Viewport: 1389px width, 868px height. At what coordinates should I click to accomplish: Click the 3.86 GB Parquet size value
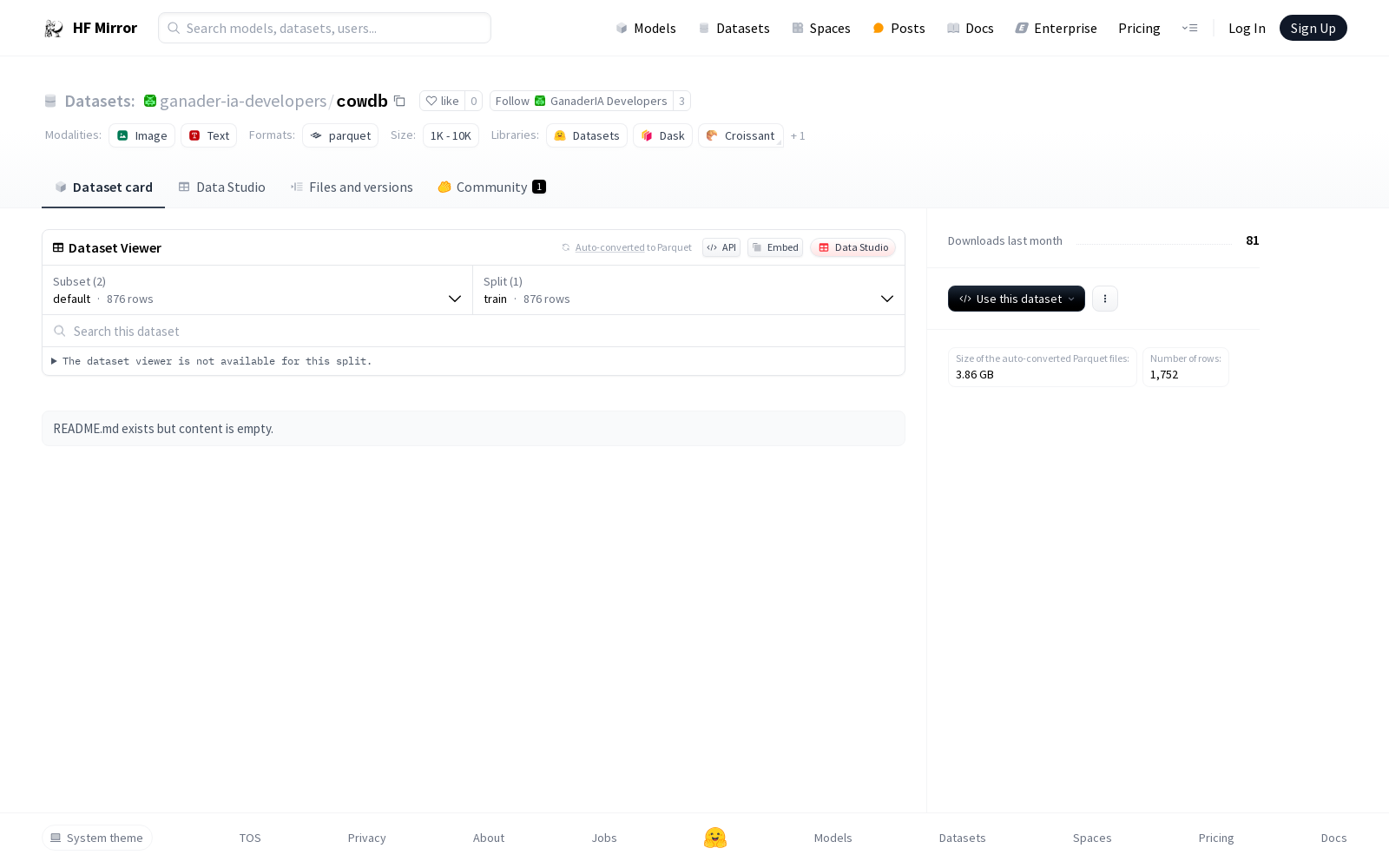click(x=975, y=375)
